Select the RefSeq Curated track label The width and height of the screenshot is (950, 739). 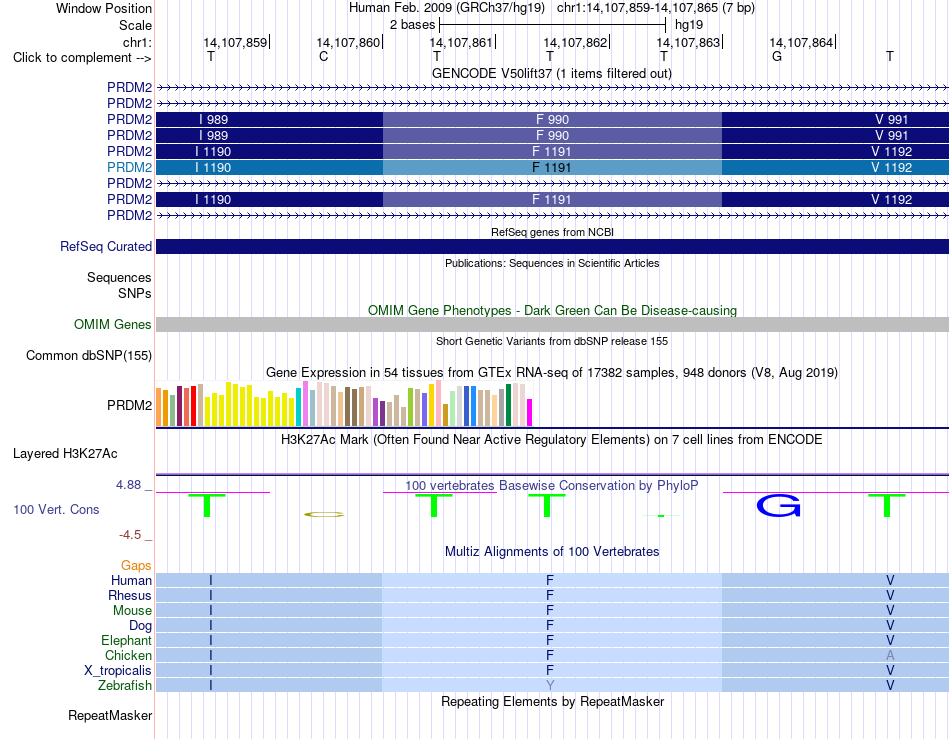(x=106, y=247)
